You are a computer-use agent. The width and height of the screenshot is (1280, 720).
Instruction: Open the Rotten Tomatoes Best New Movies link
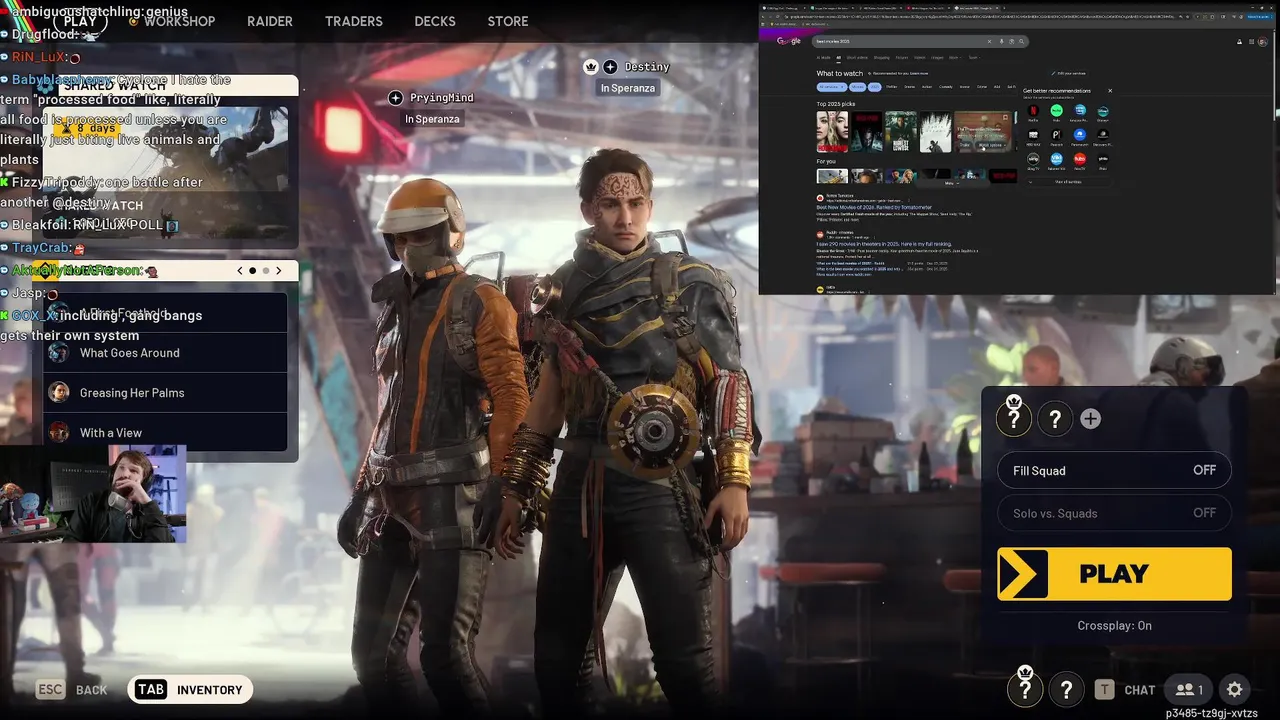tap(874, 207)
